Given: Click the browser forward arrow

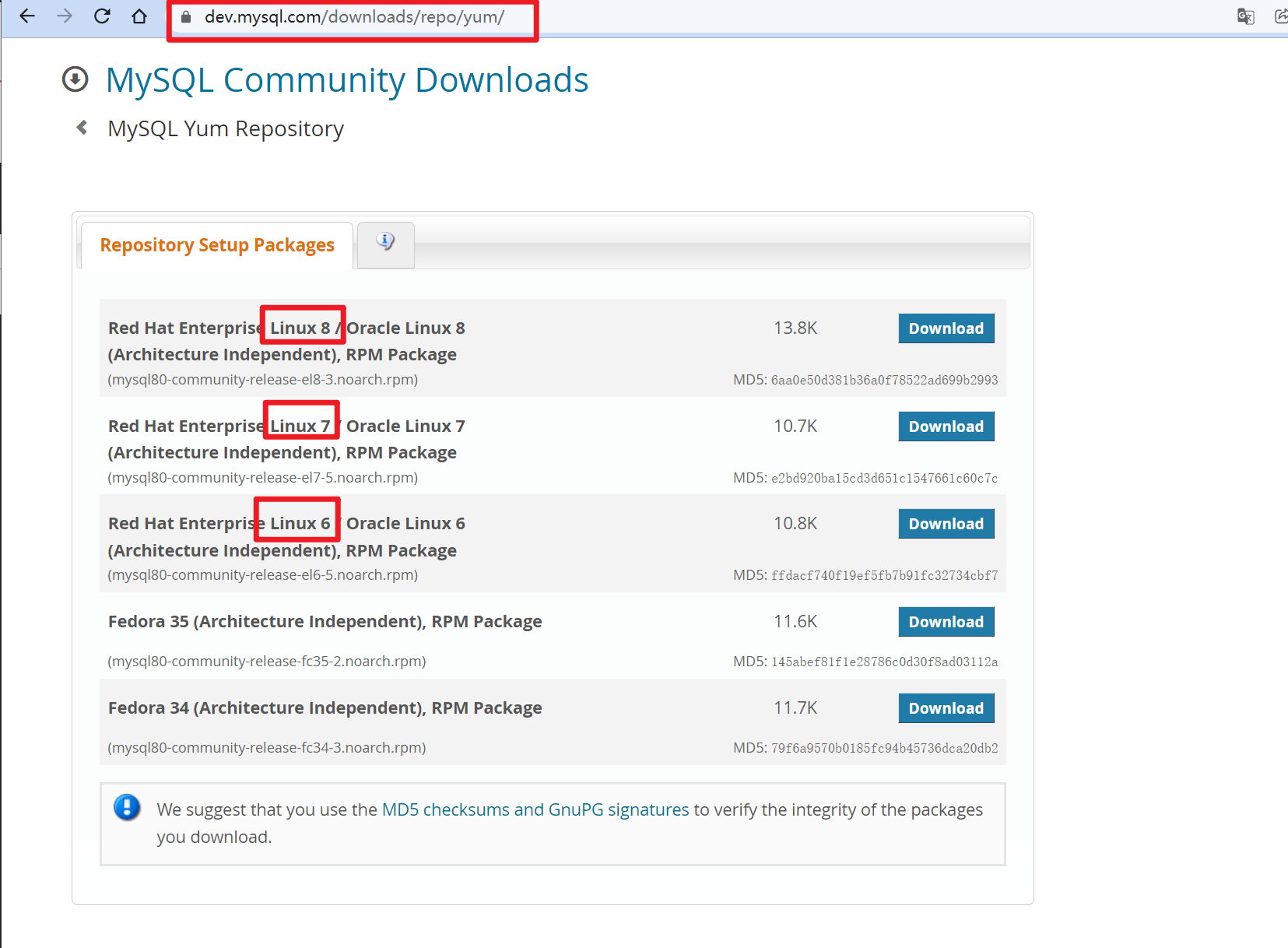Looking at the screenshot, I should pos(65,16).
